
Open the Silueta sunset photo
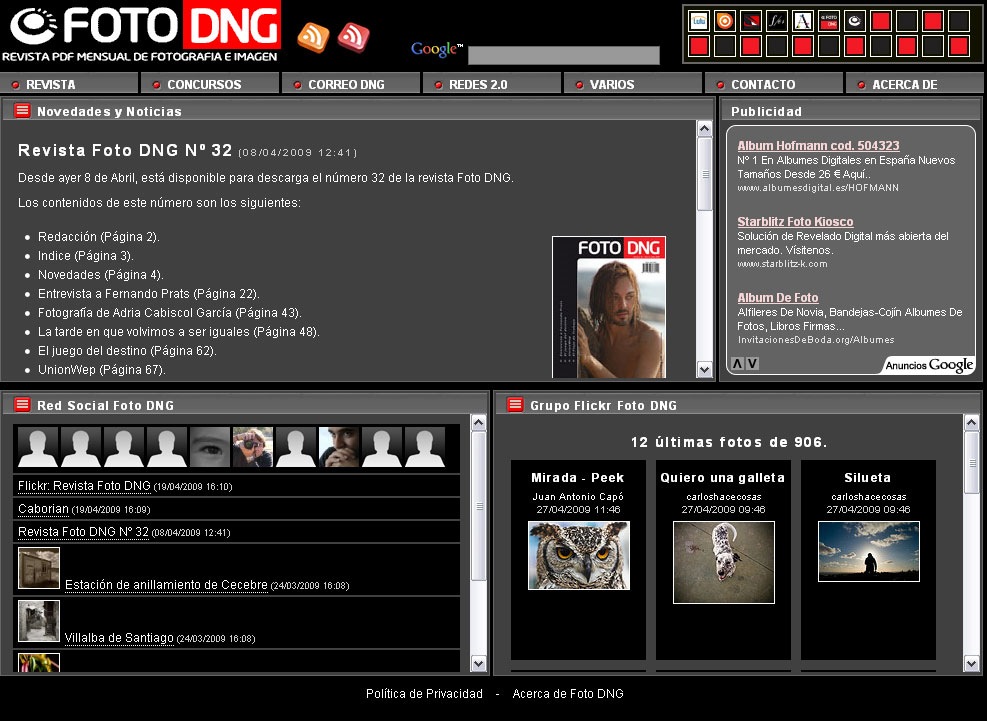point(869,552)
